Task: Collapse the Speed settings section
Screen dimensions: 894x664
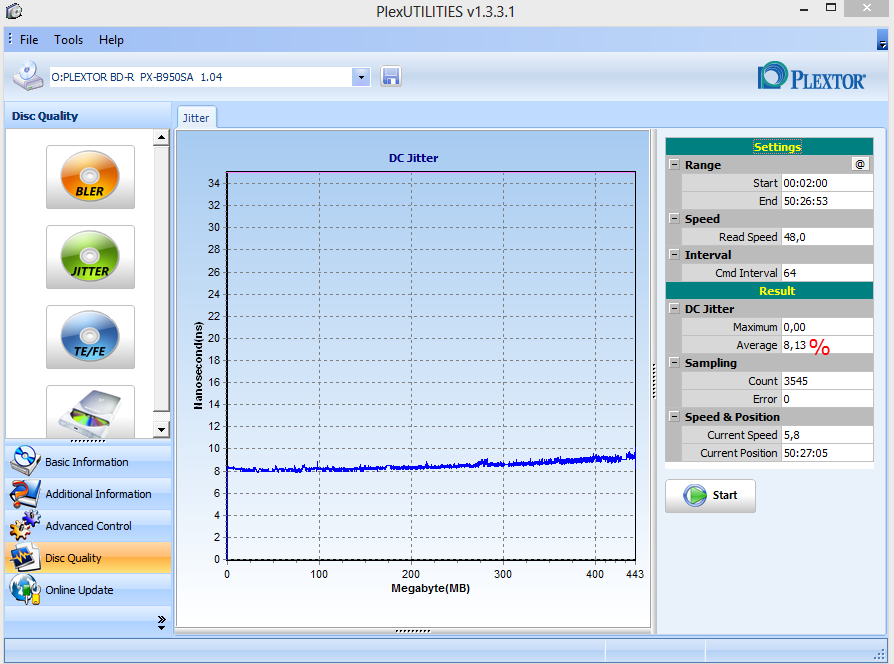Action: (674, 218)
